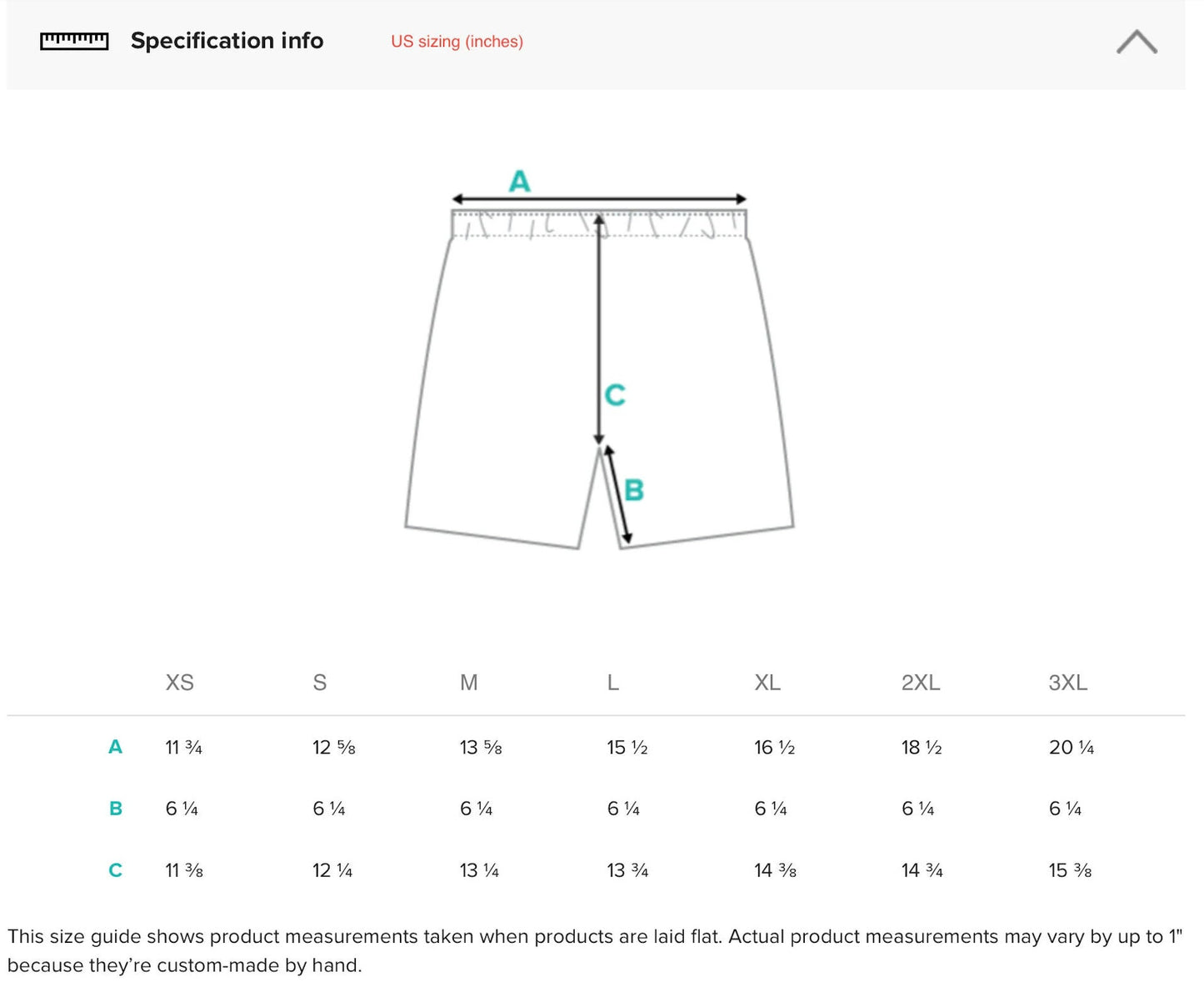Click the teal B label near inseam

click(x=634, y=490)
